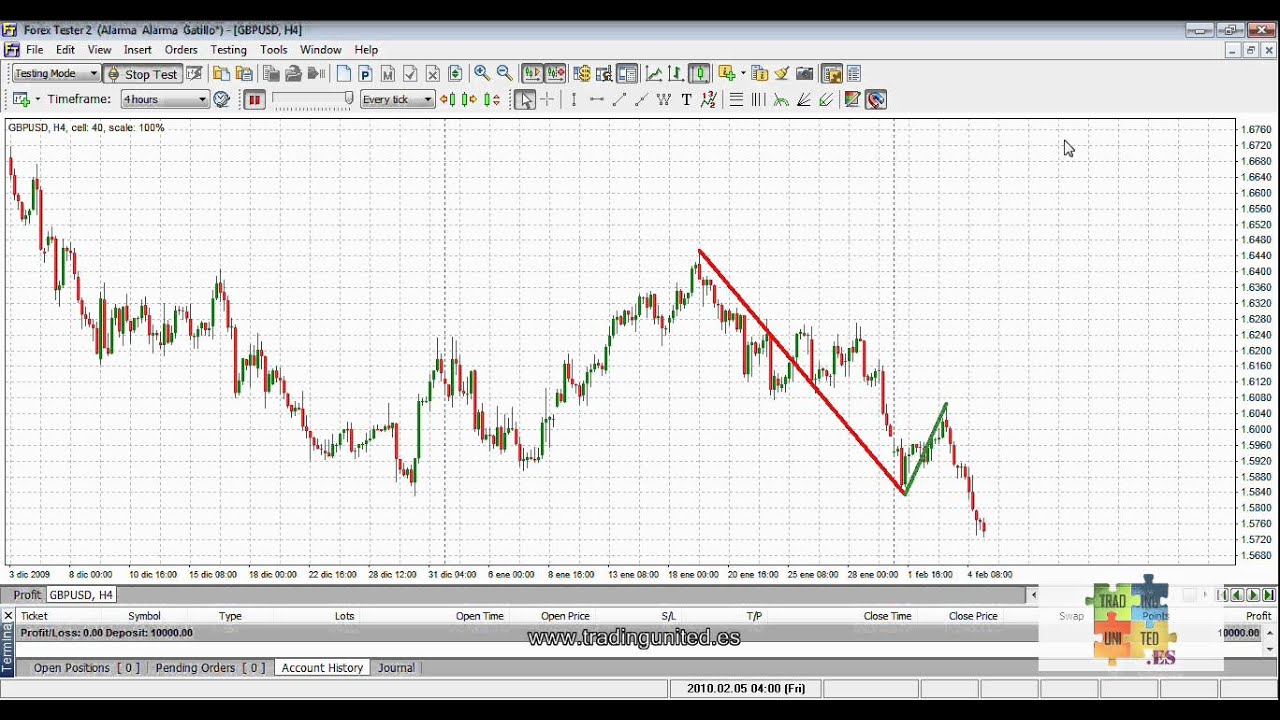Step forward one bar with candle-arrow icon
Screen dimensions: 1280x720
tap(470, 99)
